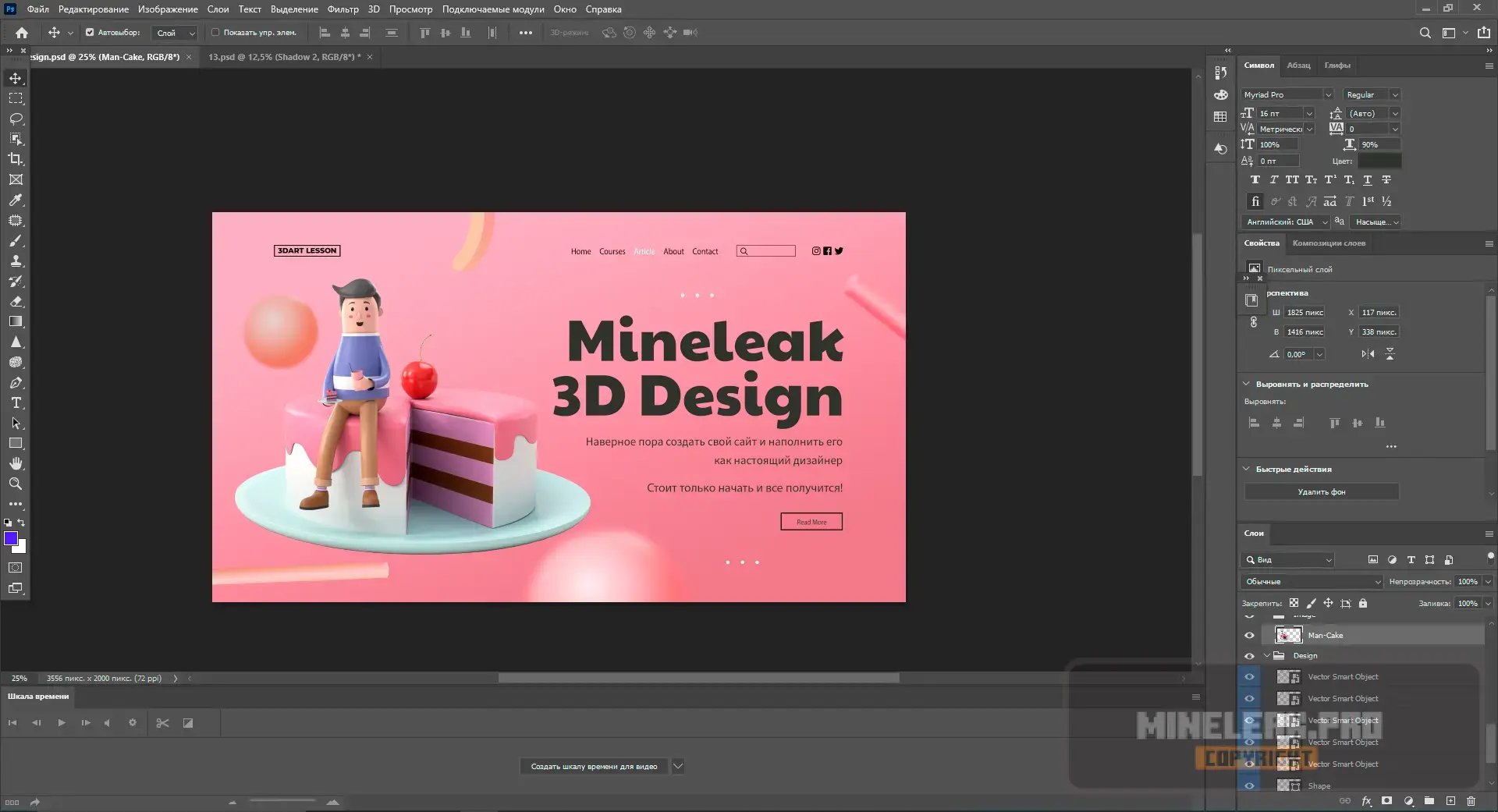Click the timeline zoom slider
The height and width of the screenshot is (812, 1498).
282,802
